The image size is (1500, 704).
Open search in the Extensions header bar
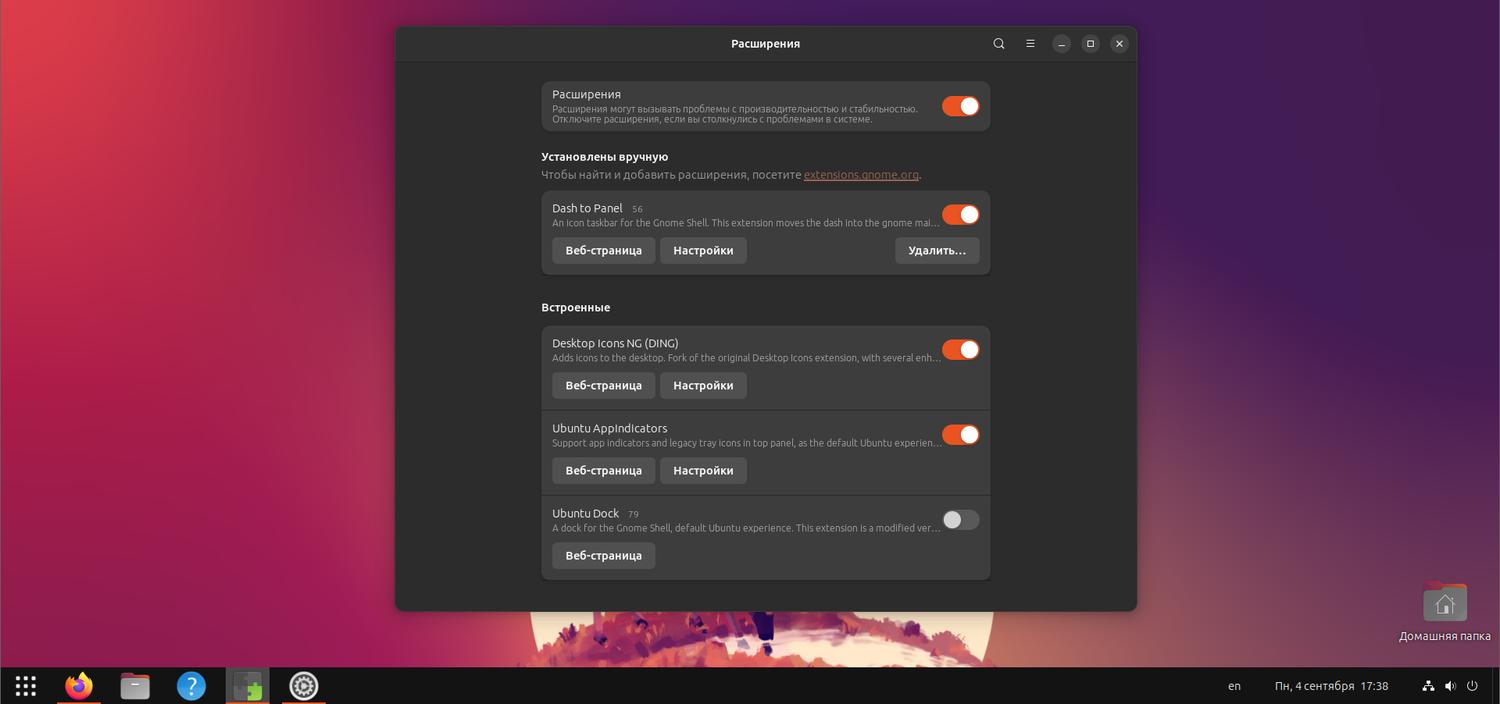999,44
